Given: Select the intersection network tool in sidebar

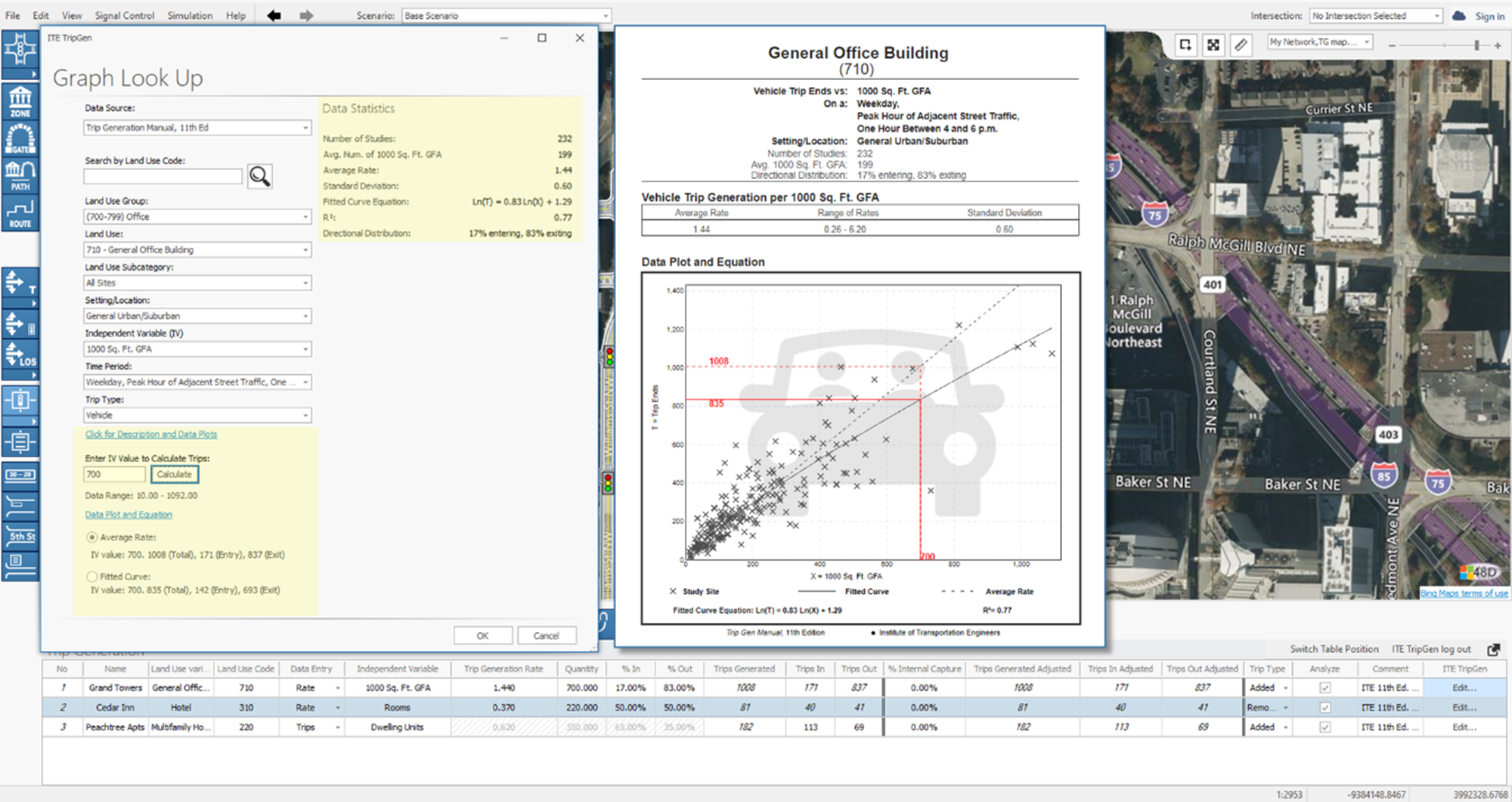Looking at the screenshot, I should [20, 51].
